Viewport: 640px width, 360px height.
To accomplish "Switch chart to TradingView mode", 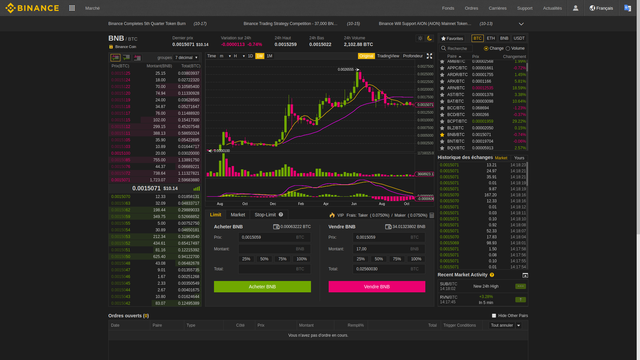I will [x=388, y=56].
